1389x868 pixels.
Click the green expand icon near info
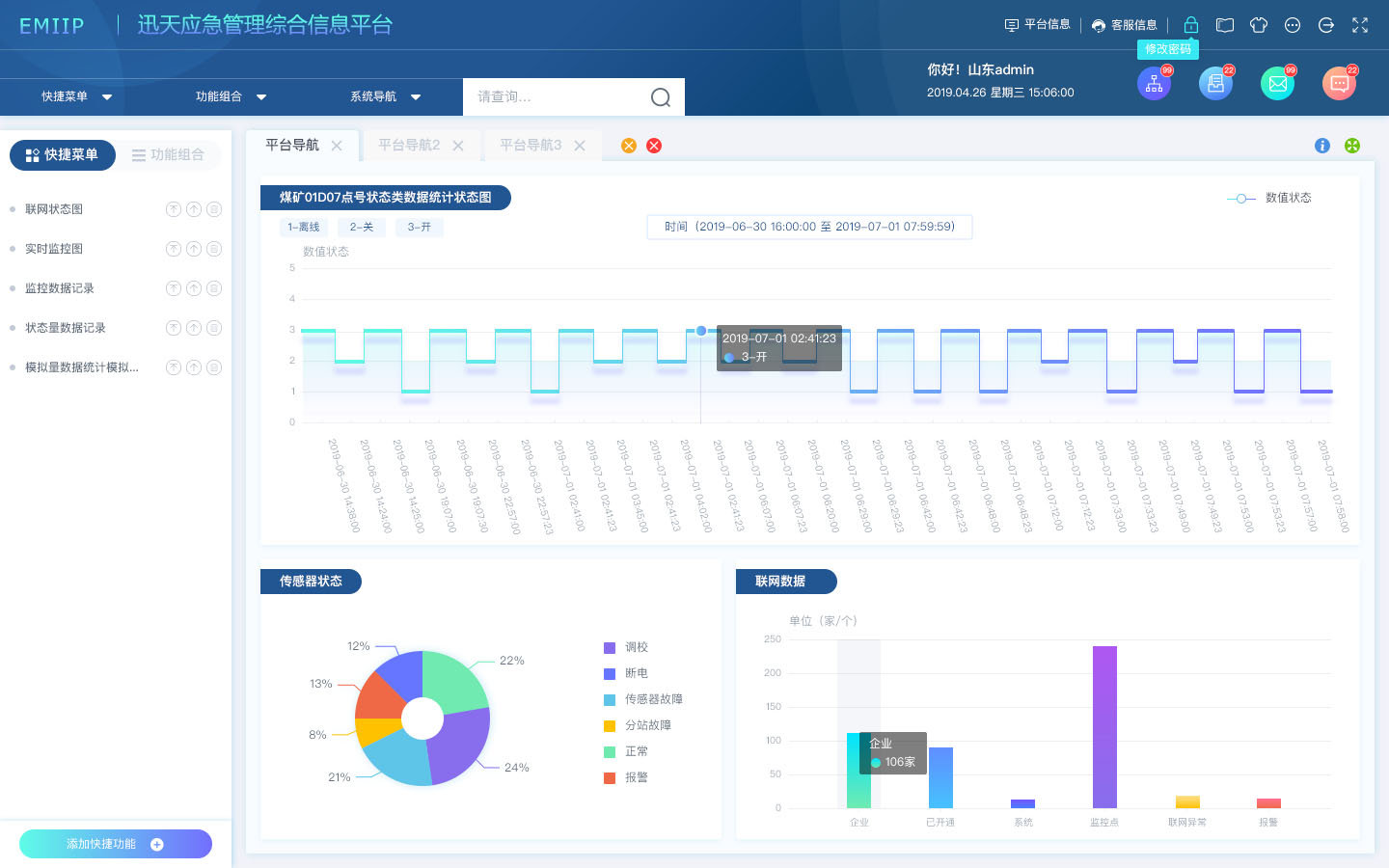1352,146
